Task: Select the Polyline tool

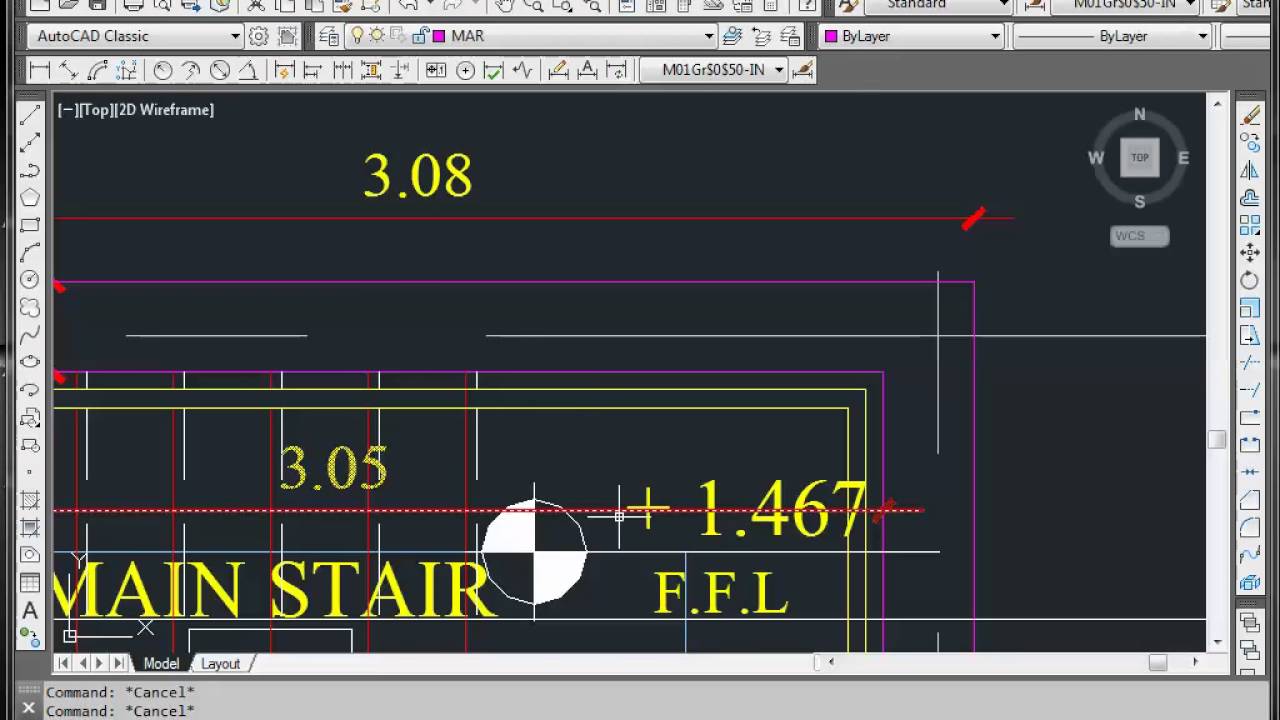Action: click(30, 170)
